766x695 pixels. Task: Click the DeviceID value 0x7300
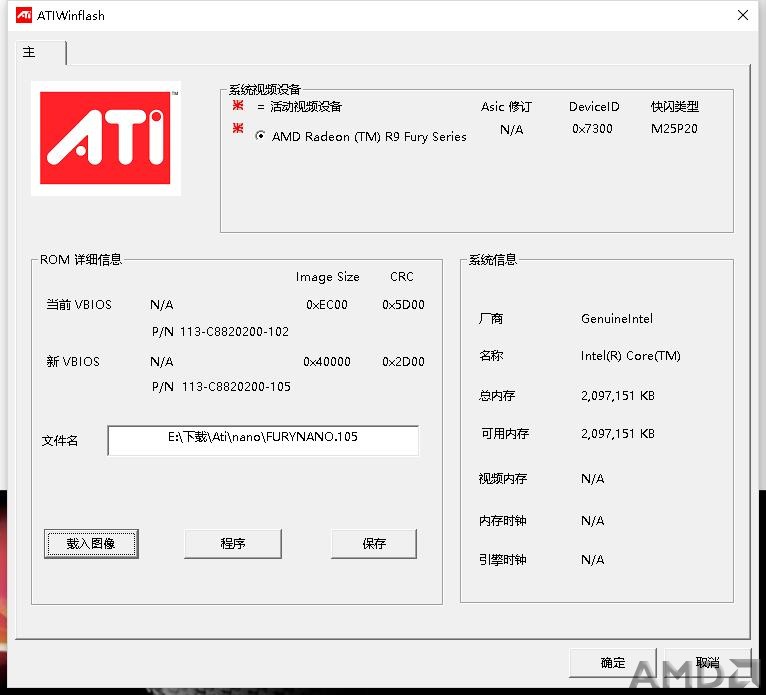592,128
